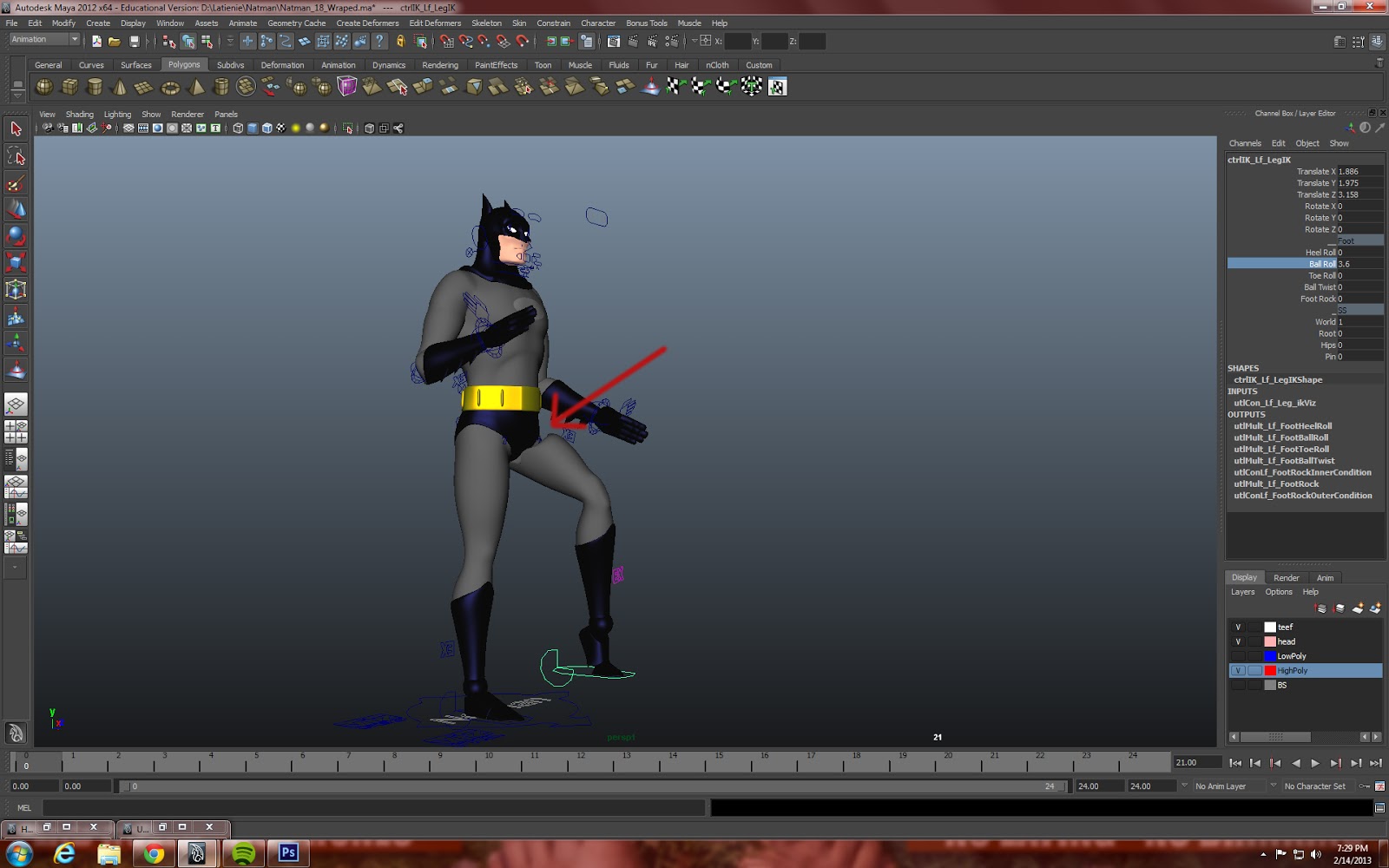Image resolution: width=1389 pixels, height=868 pixels.
Task: Enable smooth shaded display in viewport toolbar
Action: pyautogui.click(x=251, y=128)
